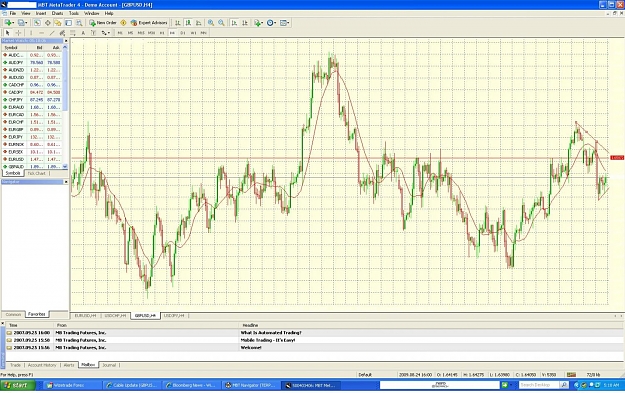Open Bloomberg News taskbar window

coord(191,385)
